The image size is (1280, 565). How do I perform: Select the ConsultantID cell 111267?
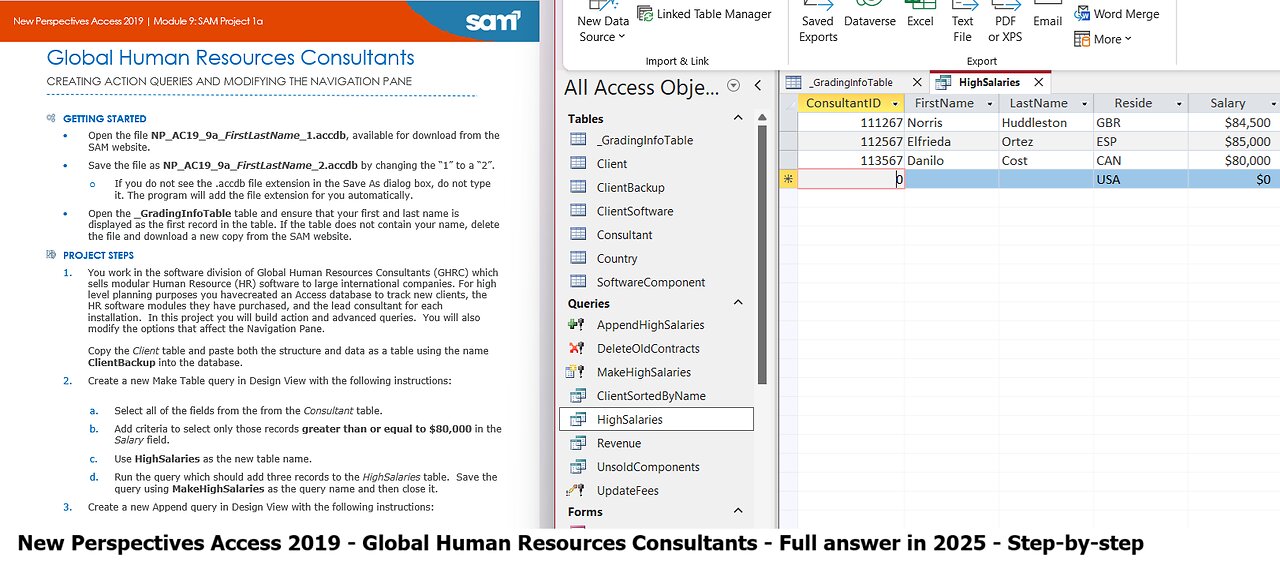tap(851, 122)
